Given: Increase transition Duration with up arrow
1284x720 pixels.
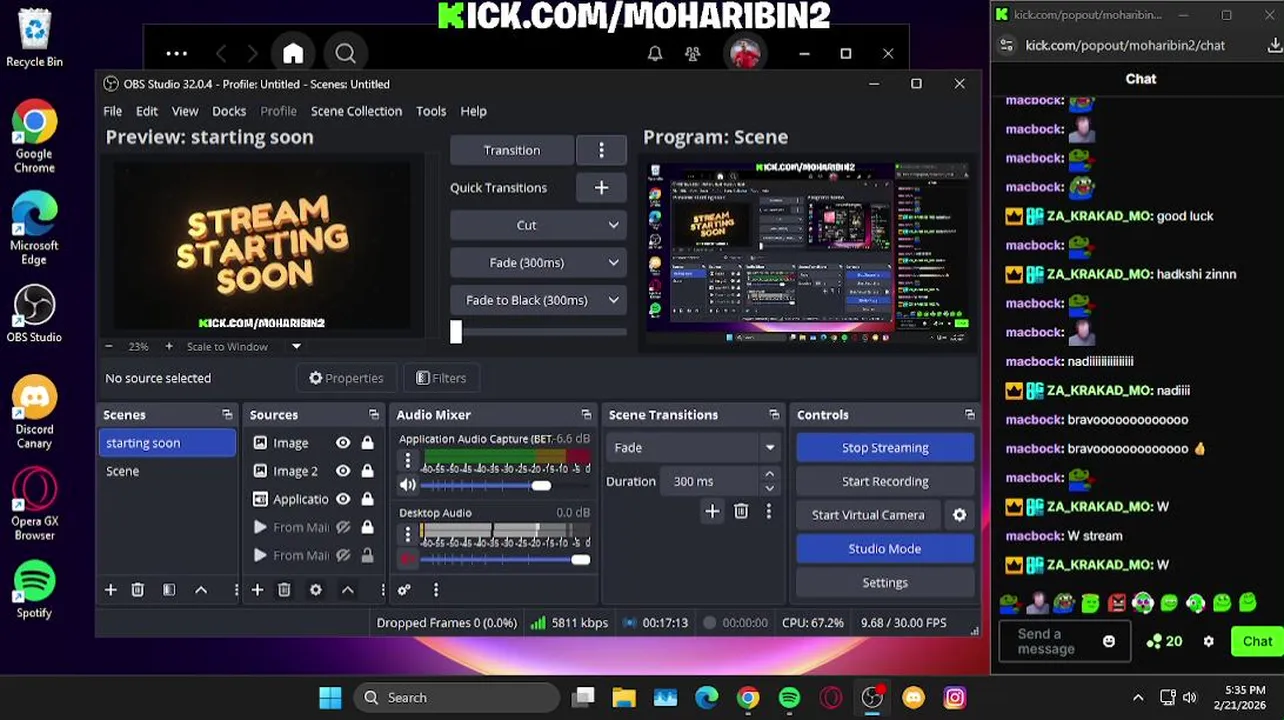Looking at the screenshot, I should [769, 475].
